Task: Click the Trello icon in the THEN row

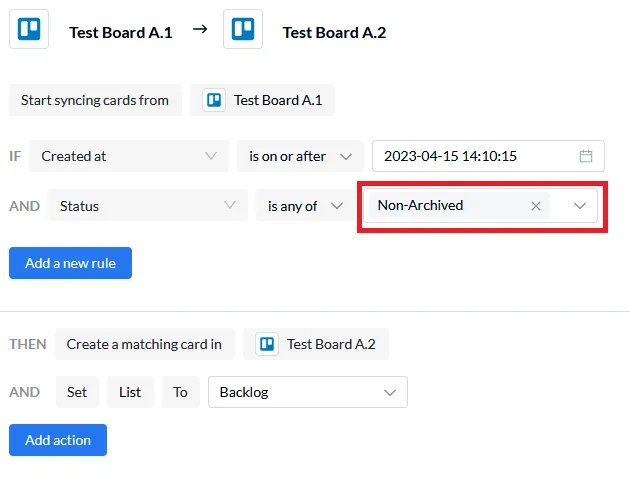Action: point(267,344)
